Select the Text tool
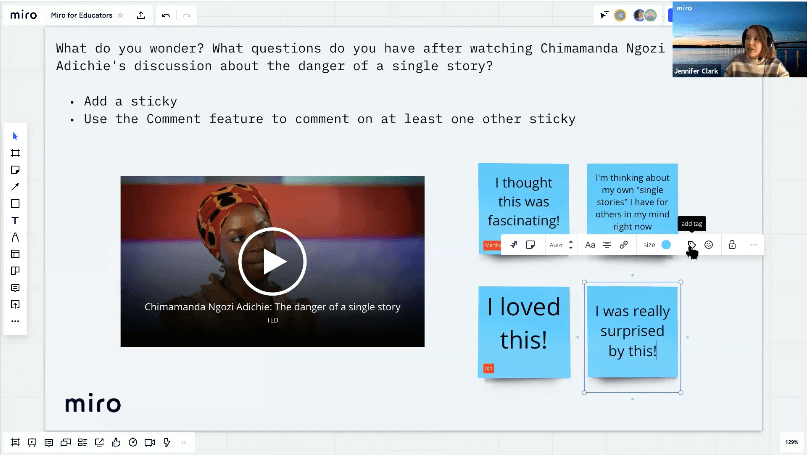The image size is (807, 455). pyautogui.click(x=15, y=220)
